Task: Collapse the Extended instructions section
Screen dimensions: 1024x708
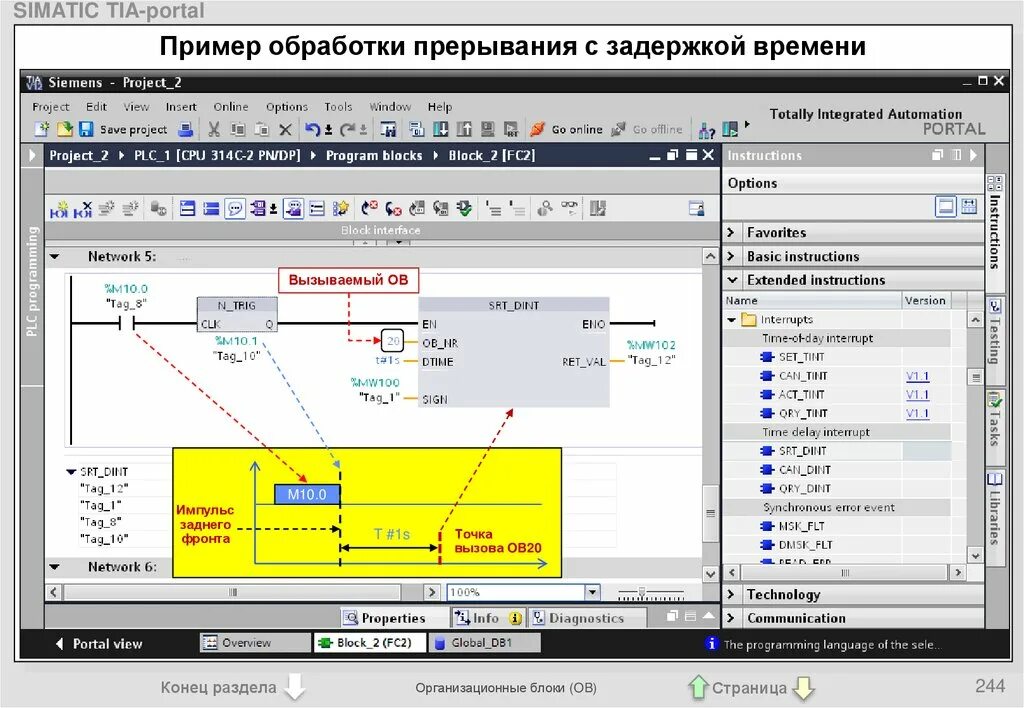Action: pyautogui.click(x=733, y=280)
